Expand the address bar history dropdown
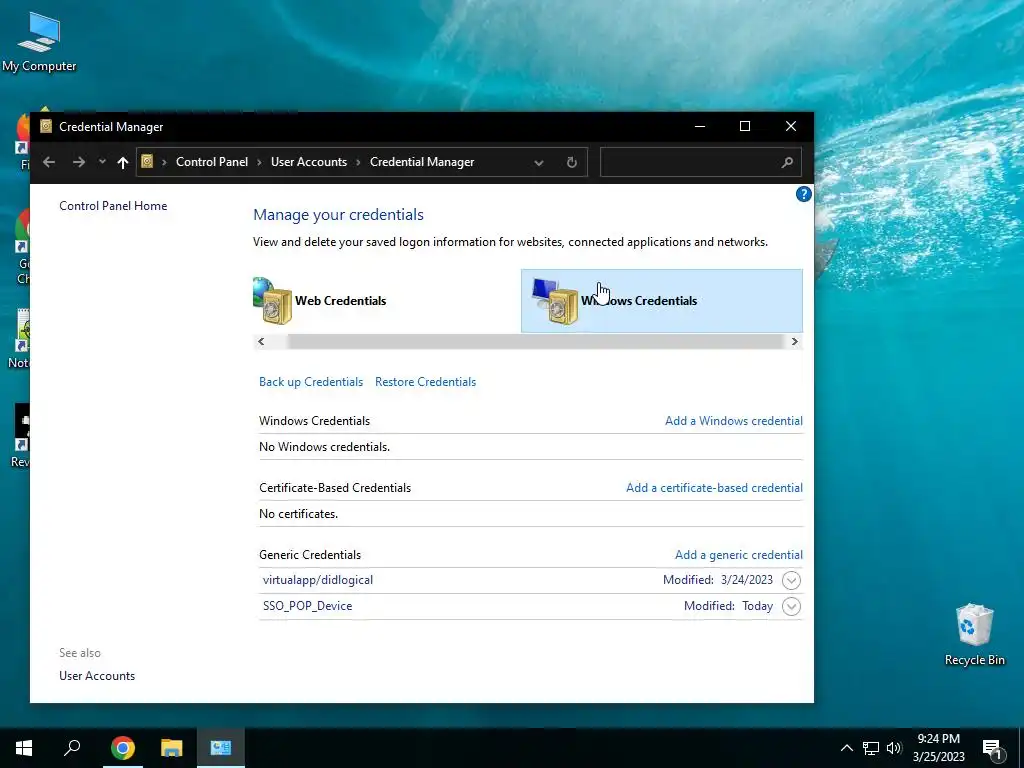This screenshot has height=768, width=1024. [539, 163]
